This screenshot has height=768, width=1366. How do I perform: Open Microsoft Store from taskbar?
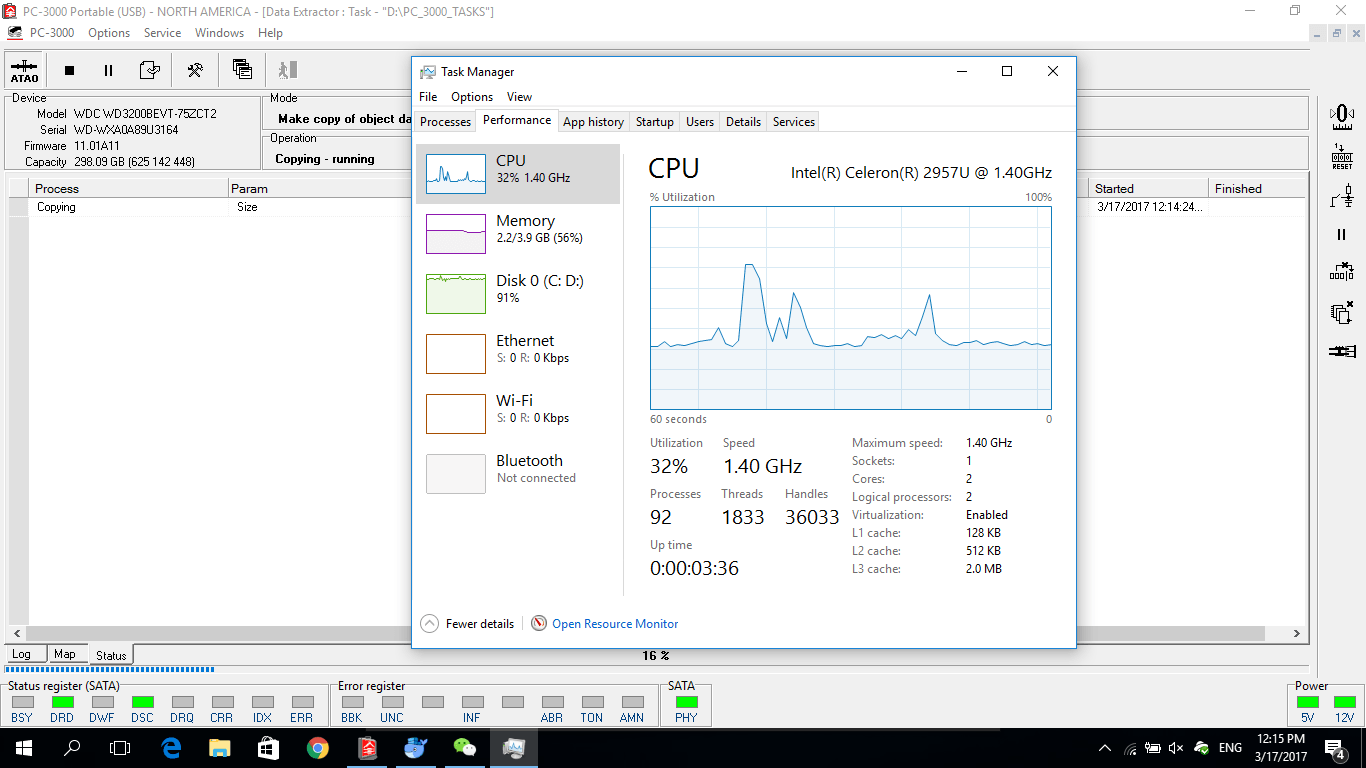point(268,747)
